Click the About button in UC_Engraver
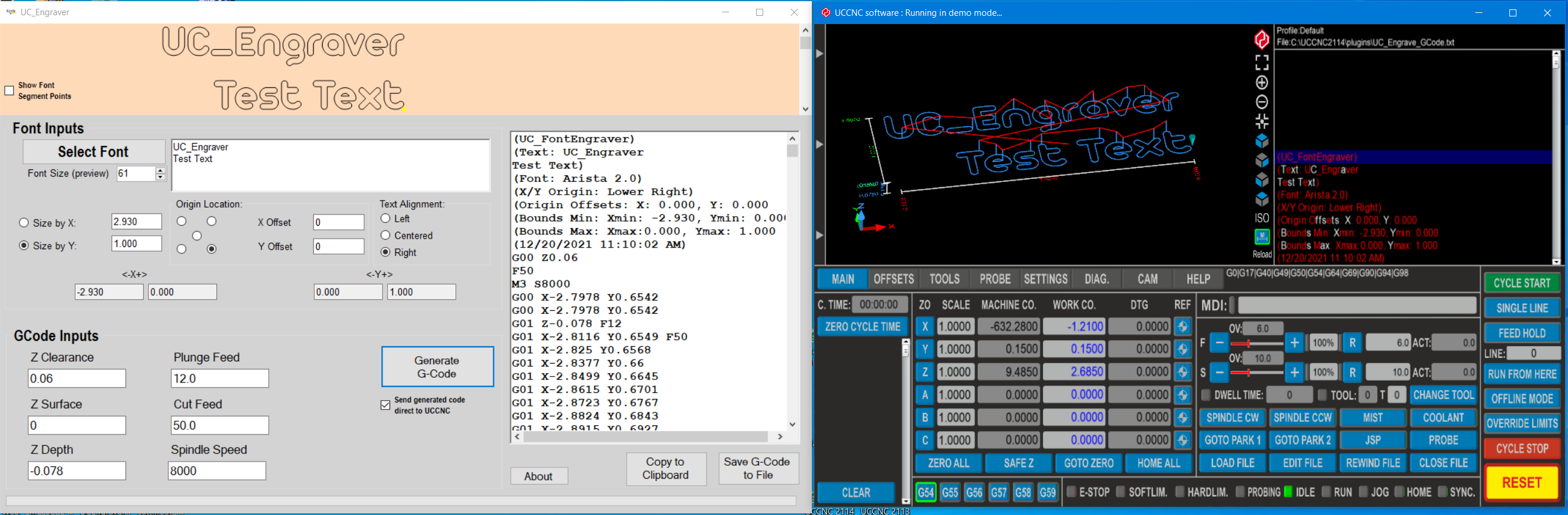 point(539,476)
